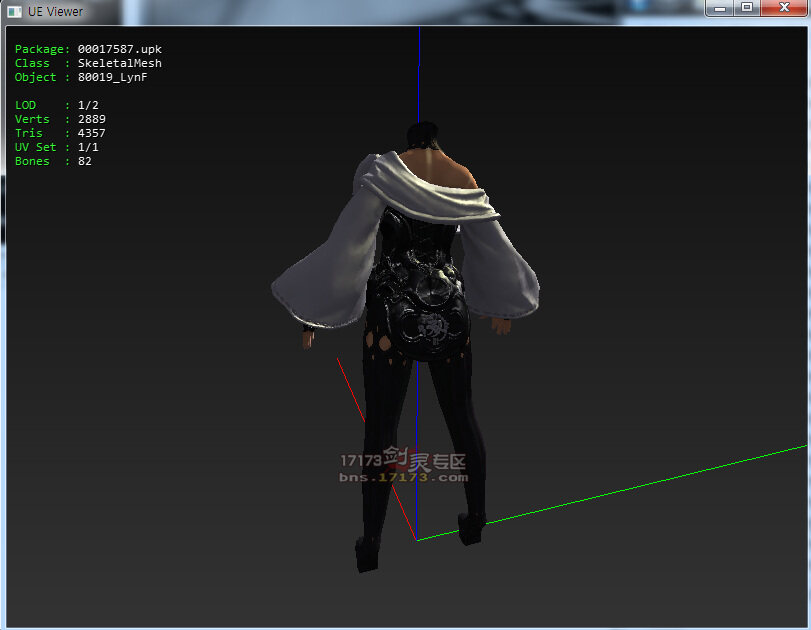
Task: Close the UE Viewer window
Action: tap(784, 8)
